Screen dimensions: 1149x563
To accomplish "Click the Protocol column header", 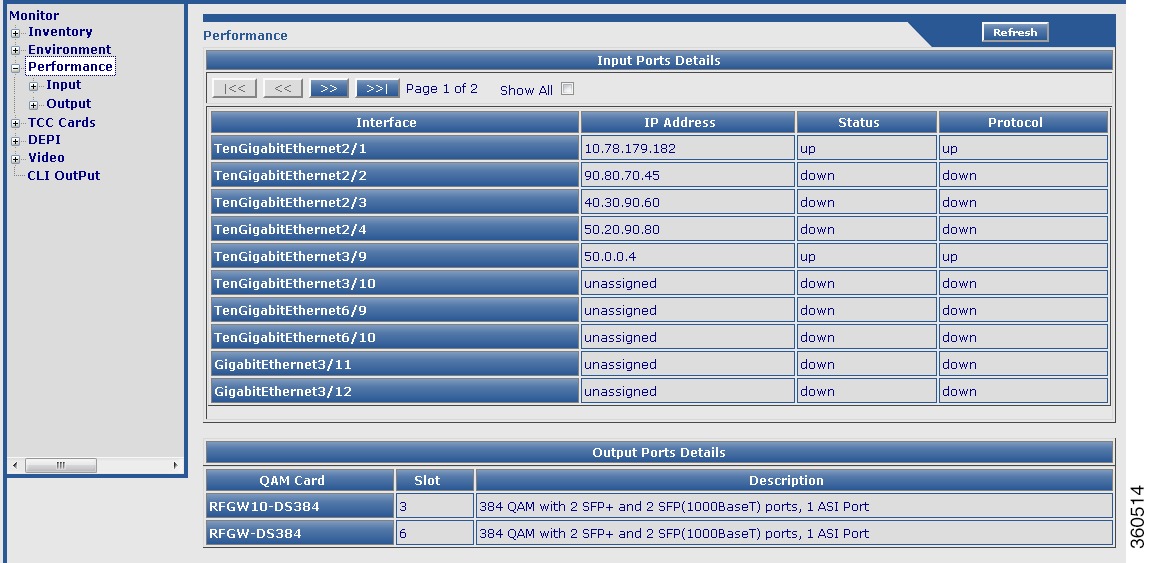I will tap(1023, 122).
